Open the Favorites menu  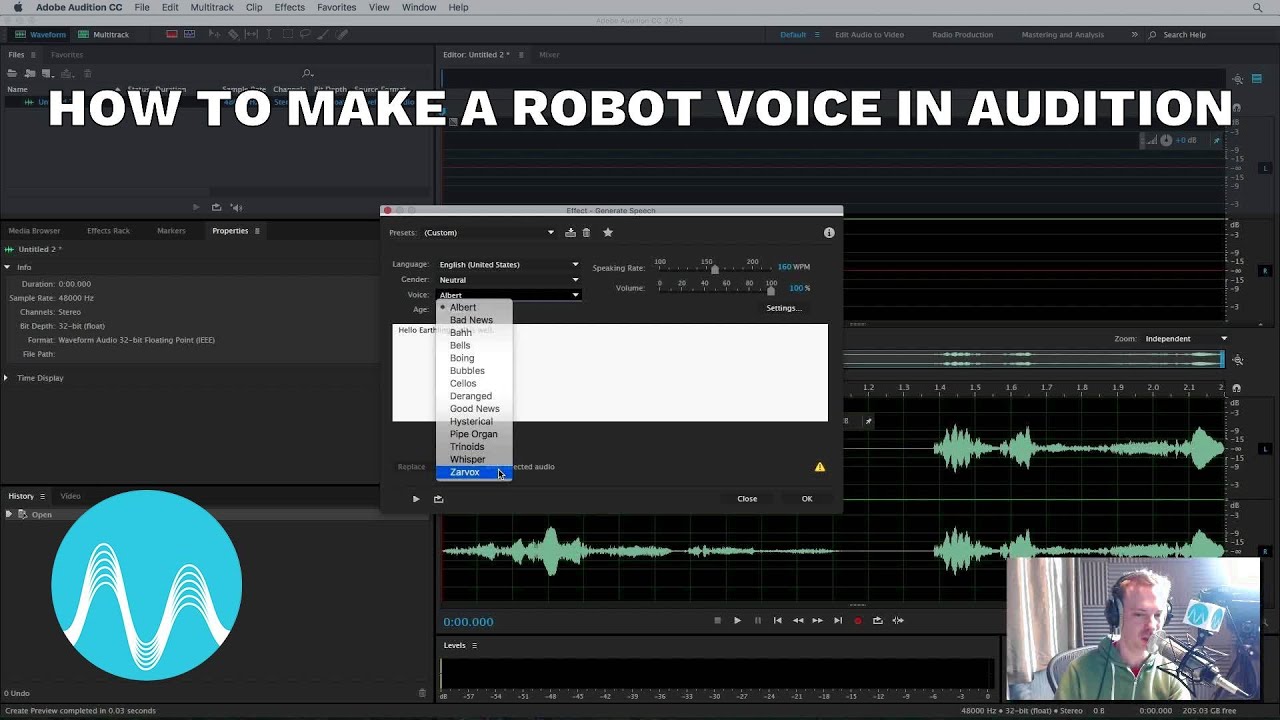point(336,7)
